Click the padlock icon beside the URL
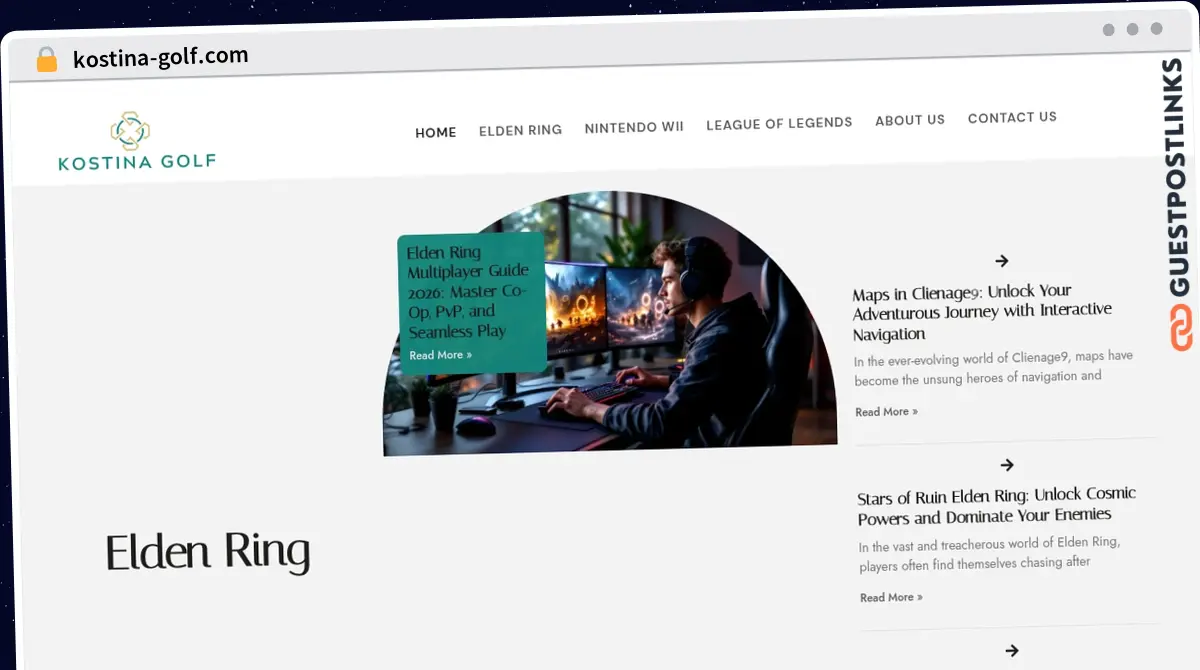This screenshot has height=670, width=1200. point(47,60)
